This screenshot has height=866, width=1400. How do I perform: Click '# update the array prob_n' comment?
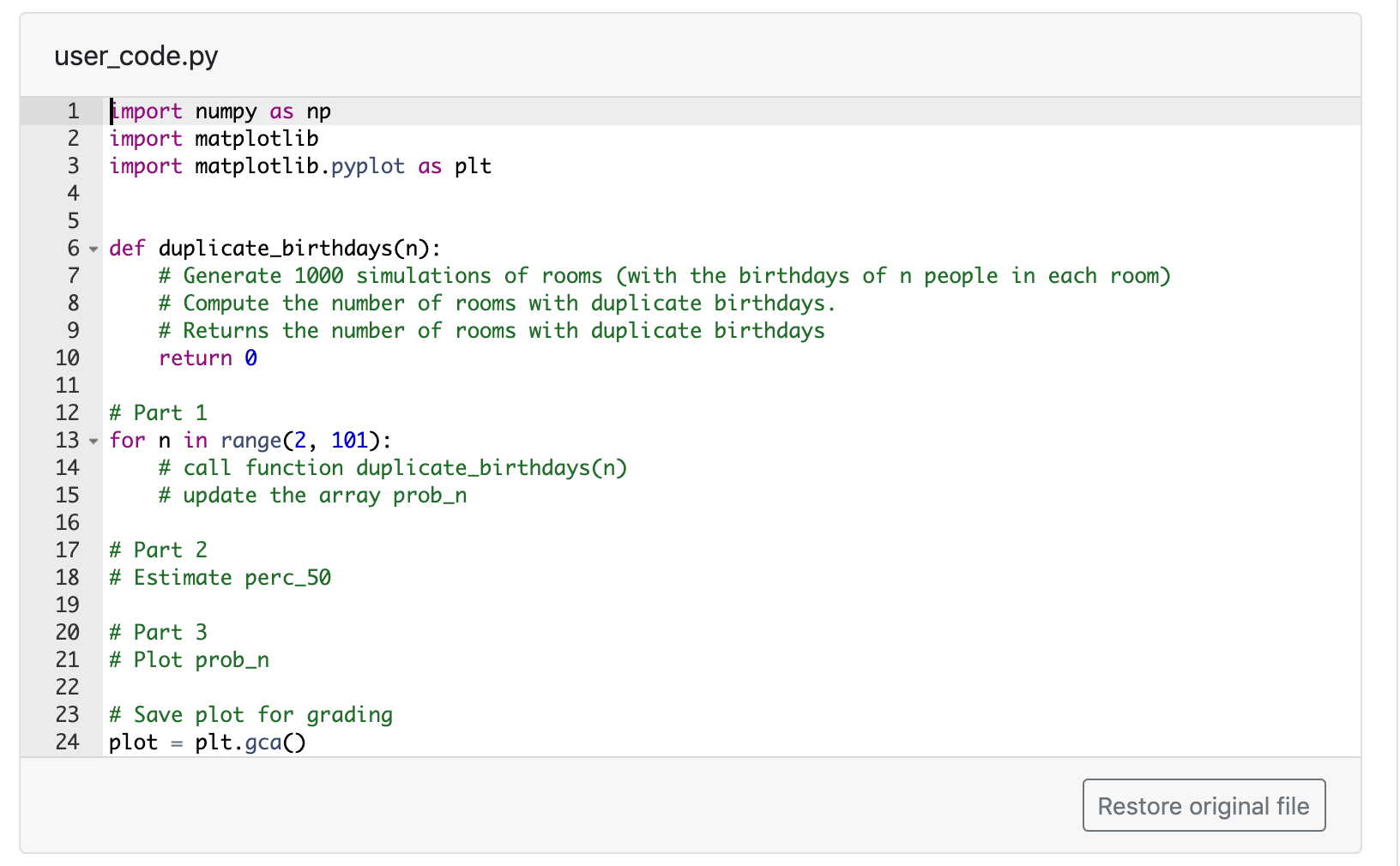point(313,496)
